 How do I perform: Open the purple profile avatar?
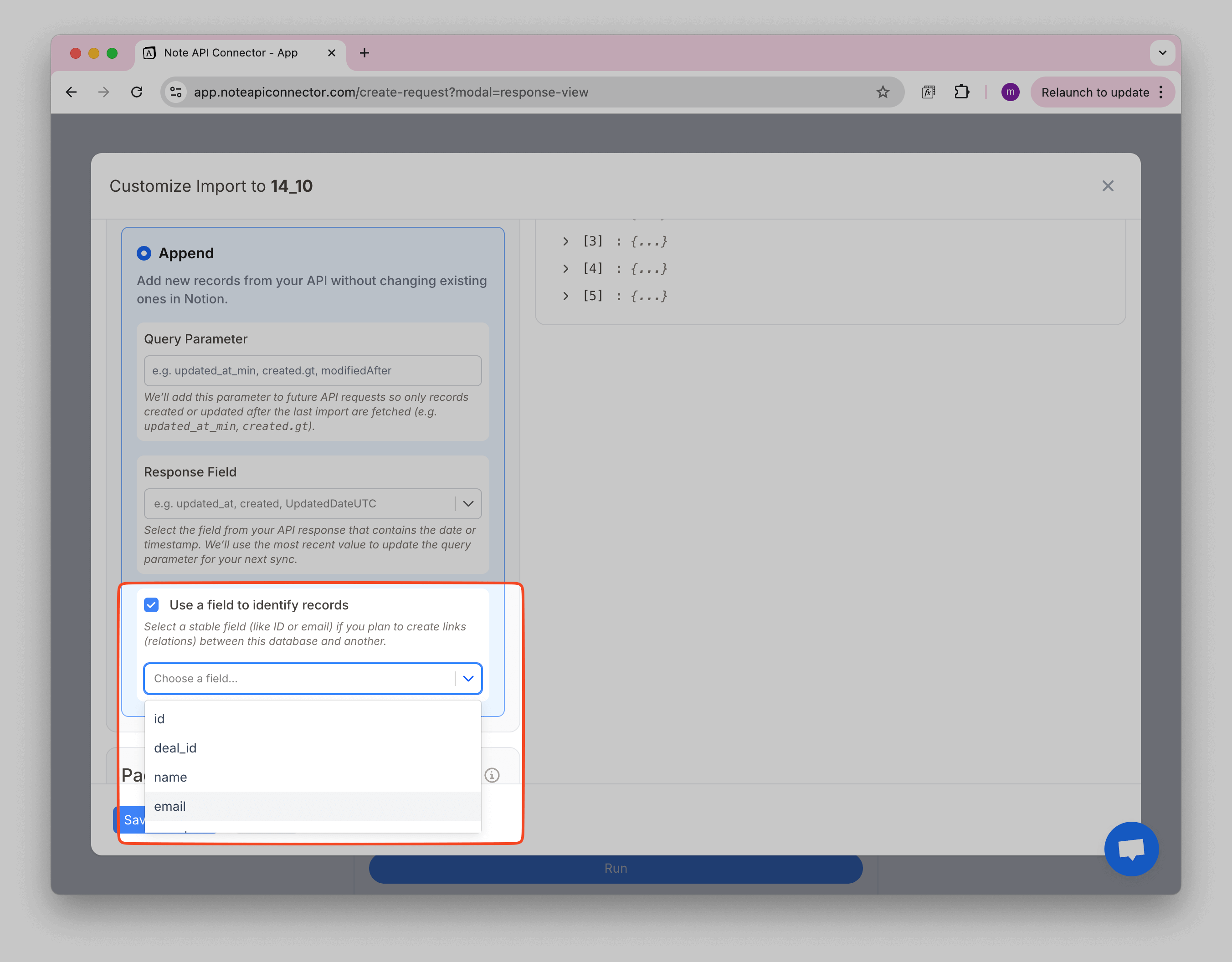1010,92
